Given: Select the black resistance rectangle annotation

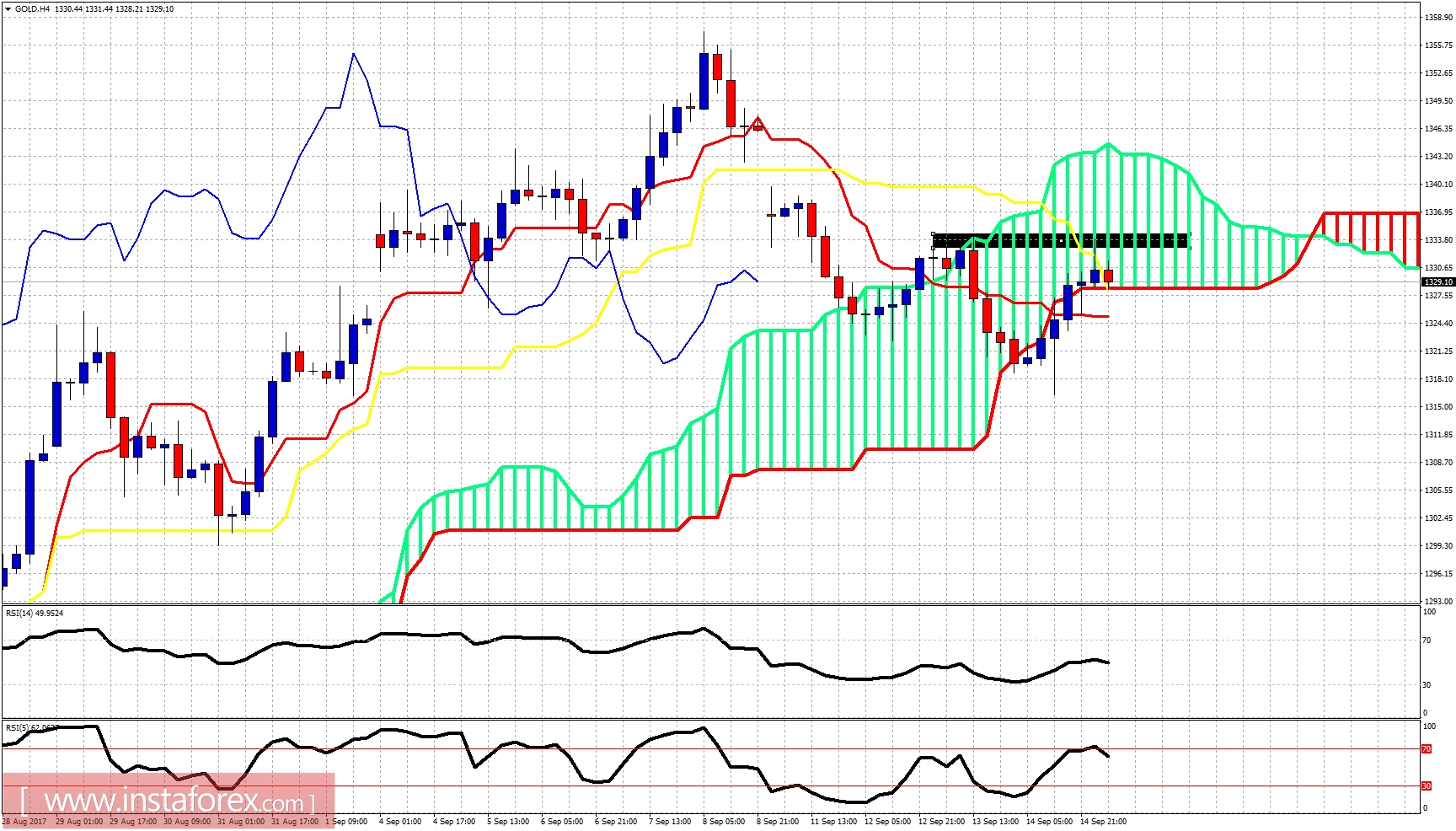Looking at the screenshot, I should (x=1060, y=240).
